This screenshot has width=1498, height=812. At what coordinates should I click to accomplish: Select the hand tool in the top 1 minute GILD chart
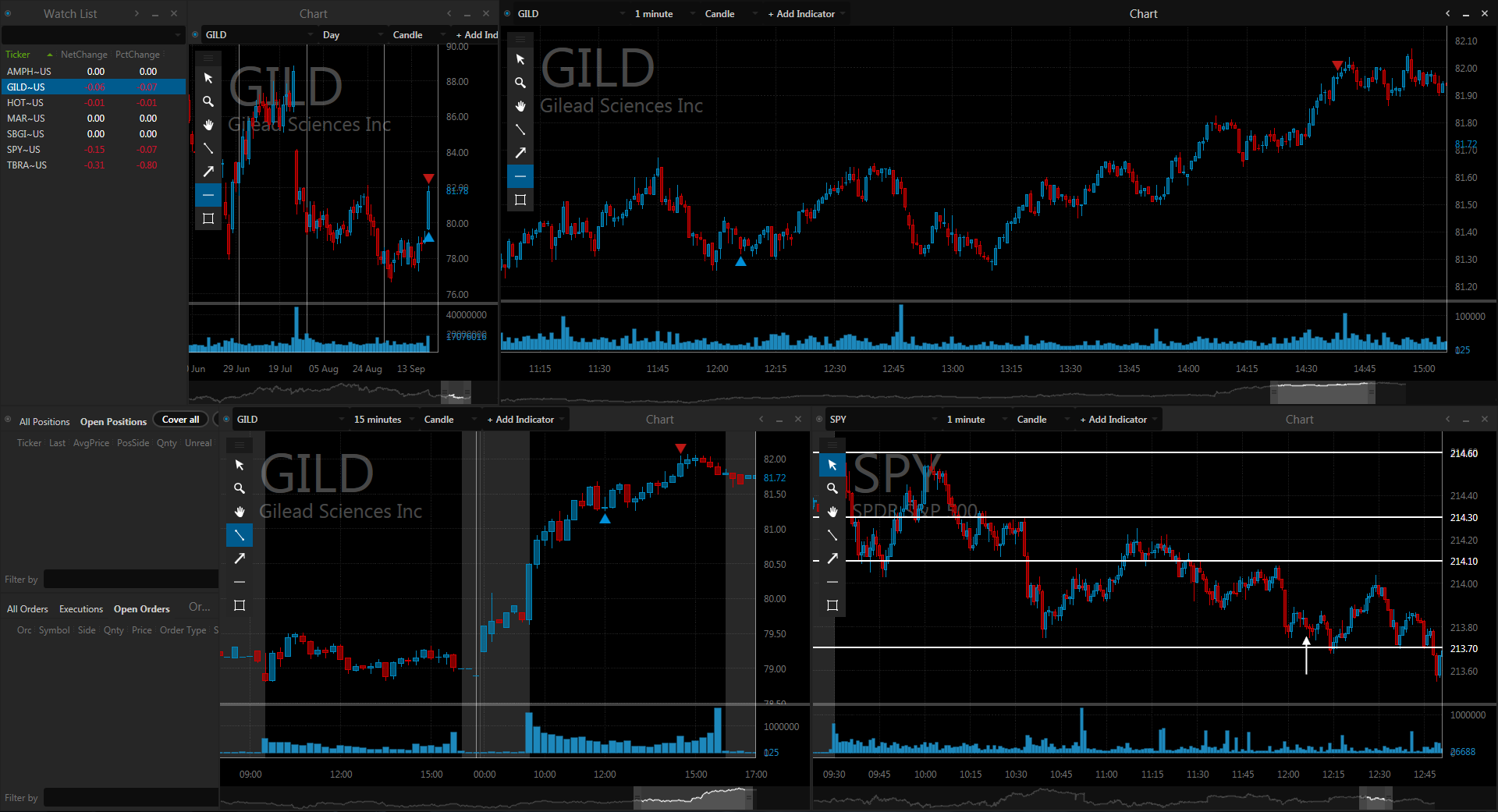pos(520,106)
